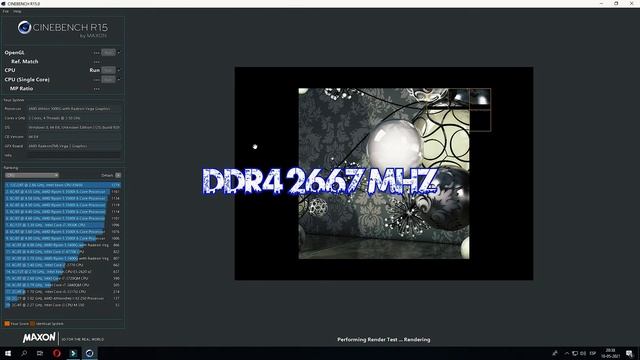The image size is (640, 360).
Task: Click the CB Version value field
Action: coord(74,137)
